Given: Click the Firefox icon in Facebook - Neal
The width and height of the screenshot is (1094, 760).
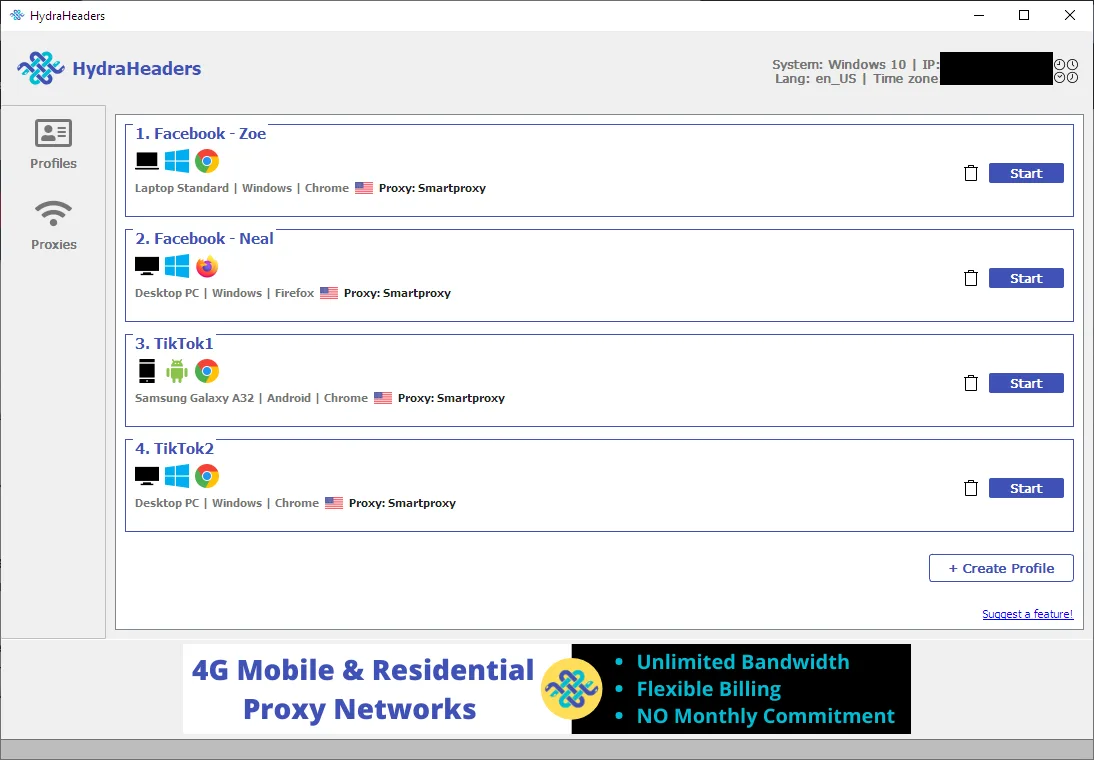Looking at the screenshot, I should pyautogui.click(x=207, y=266).
